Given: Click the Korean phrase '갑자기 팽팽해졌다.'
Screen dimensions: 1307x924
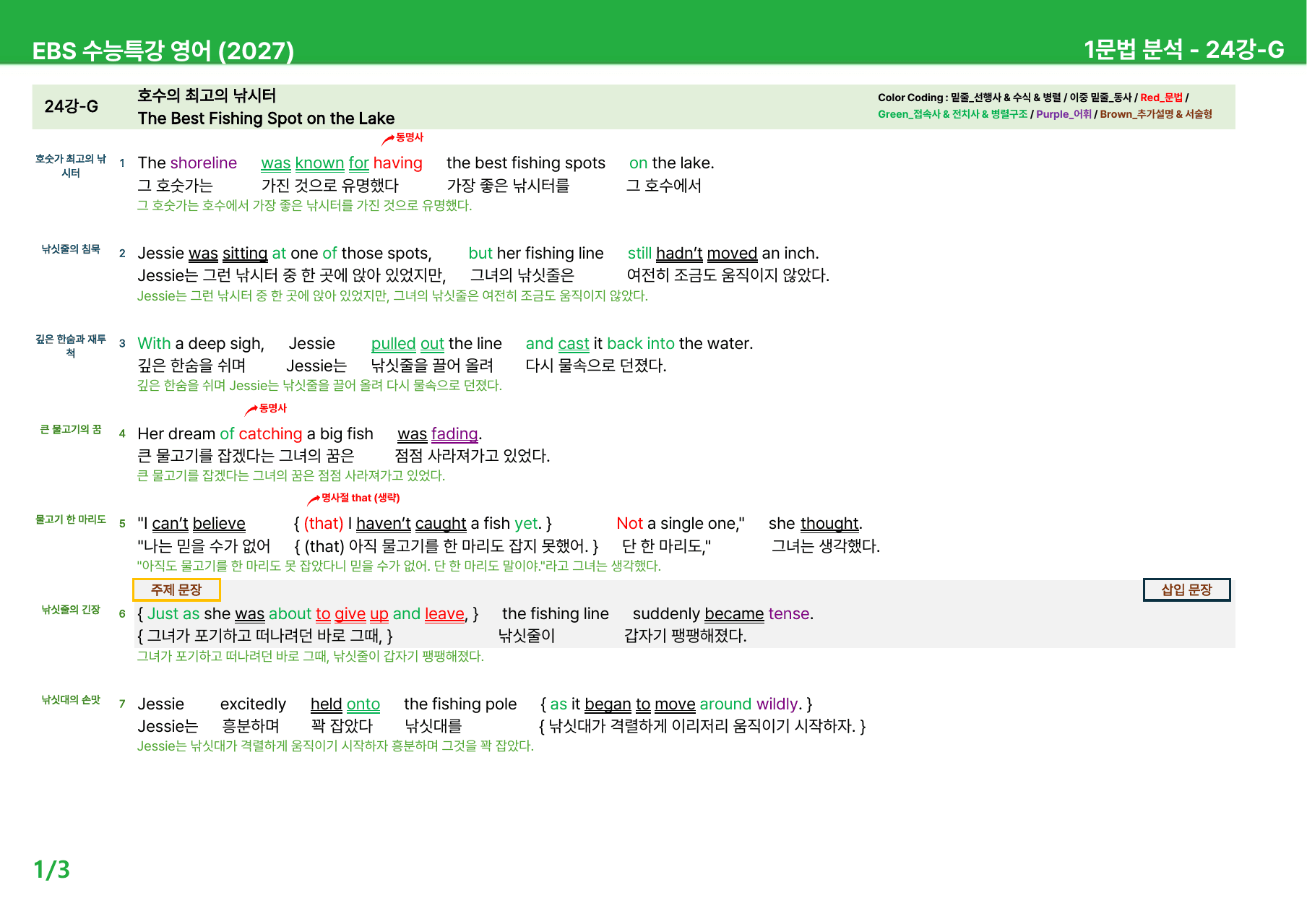Looking at the screenshot, I should 686,636.
